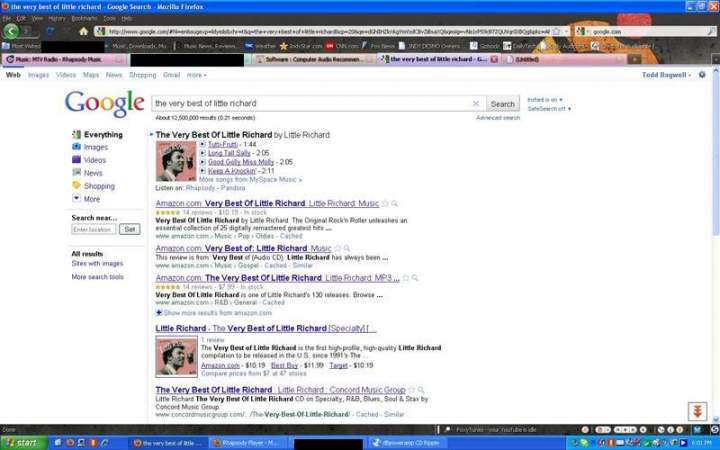Open the Advanced search link
The image size is (720, 450).
click(x=498, y=118)
